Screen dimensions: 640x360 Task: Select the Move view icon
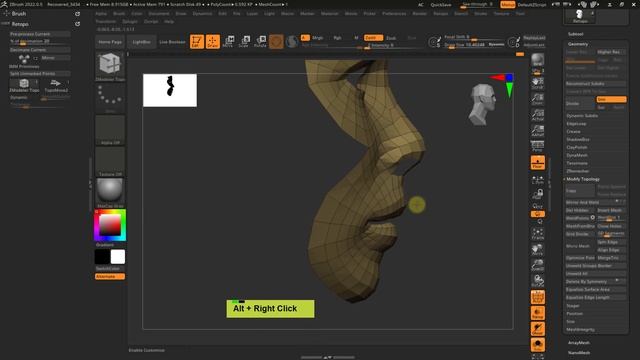coord(538,249)
